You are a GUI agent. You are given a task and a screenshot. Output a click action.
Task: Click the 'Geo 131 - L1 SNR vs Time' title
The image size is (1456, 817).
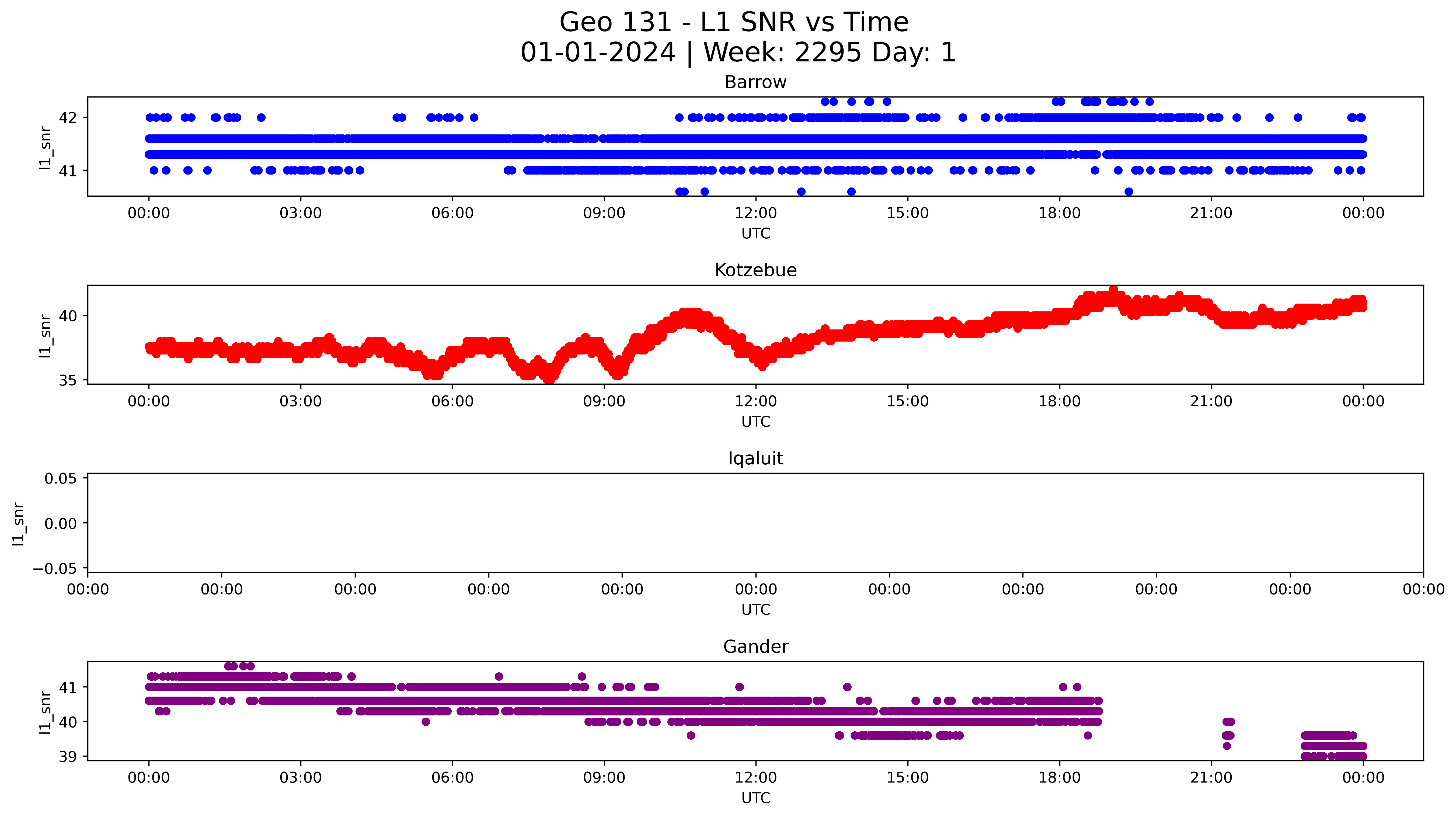(x=734, y=23)
